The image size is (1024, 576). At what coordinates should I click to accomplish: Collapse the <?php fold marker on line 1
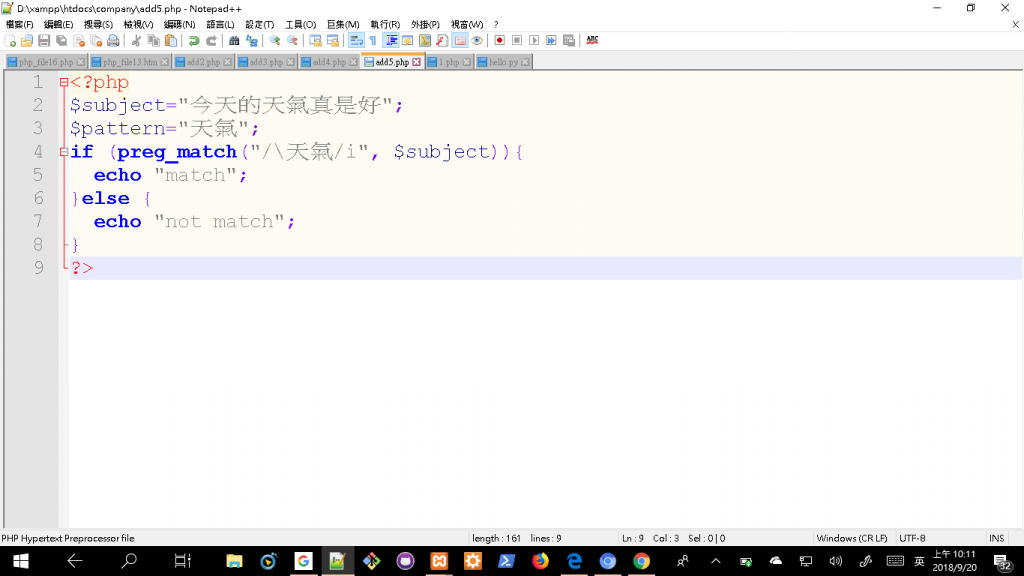point(63,82)
